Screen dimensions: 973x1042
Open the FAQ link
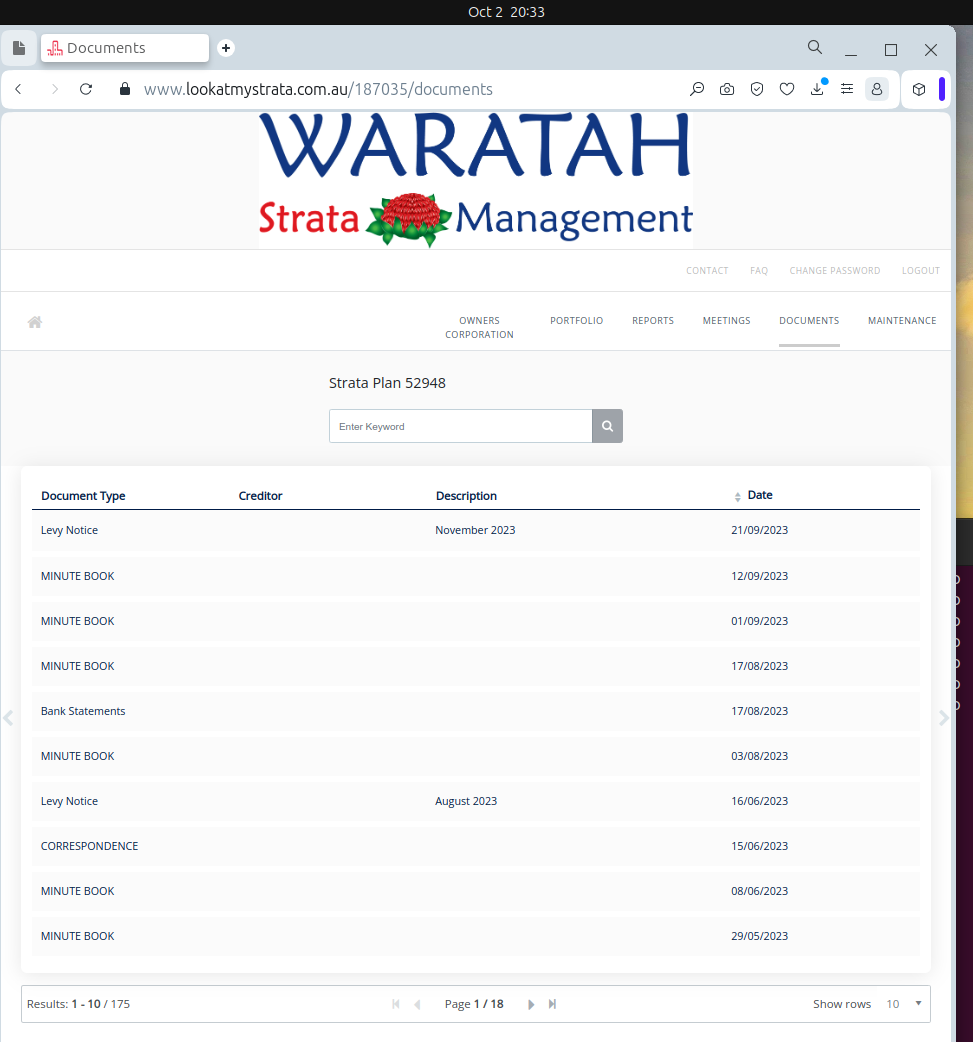759,270
